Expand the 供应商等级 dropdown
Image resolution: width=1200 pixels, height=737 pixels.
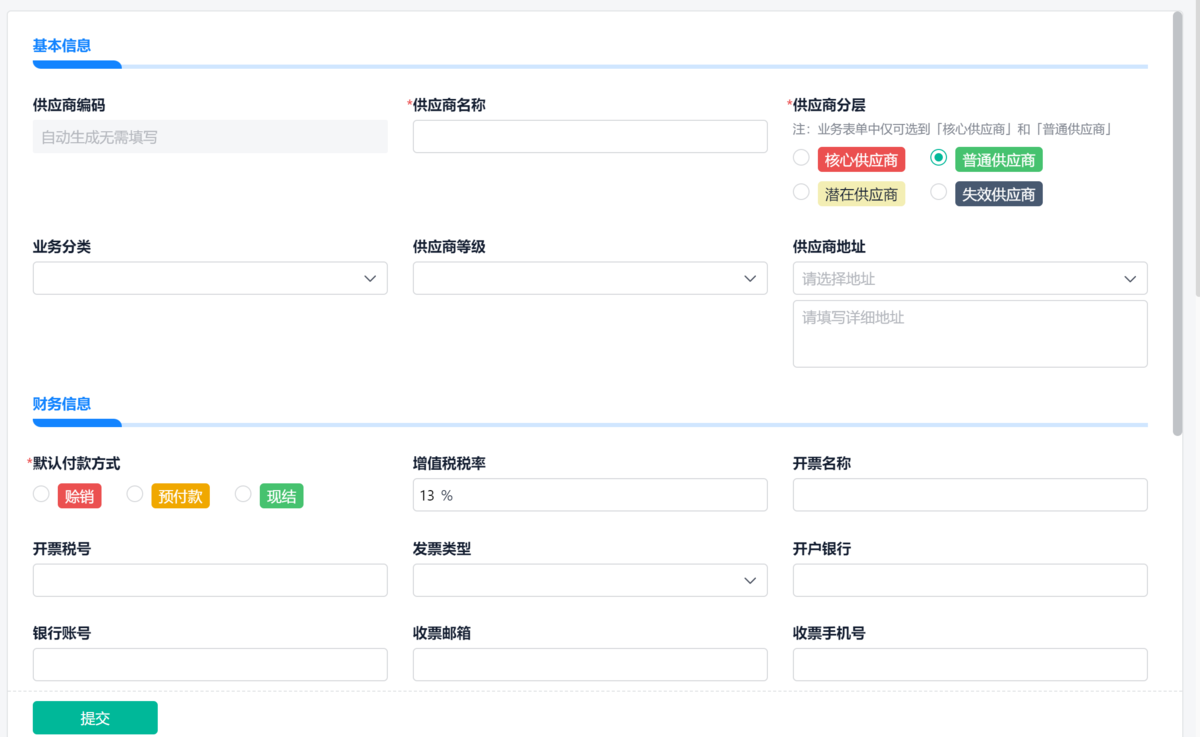pos(590,279)
